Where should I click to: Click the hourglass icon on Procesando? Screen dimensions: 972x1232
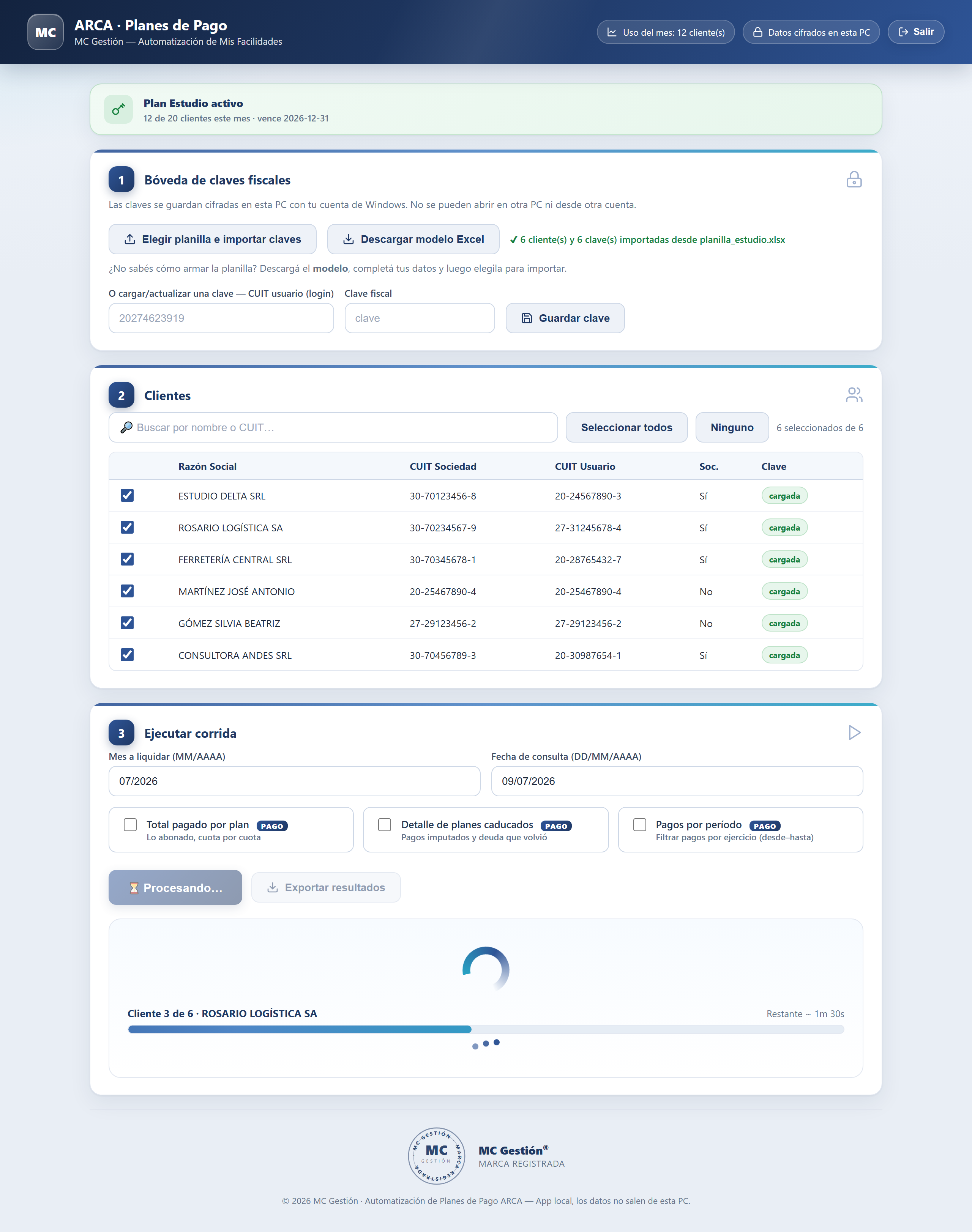pyautogui.click(x=134, y=888)
